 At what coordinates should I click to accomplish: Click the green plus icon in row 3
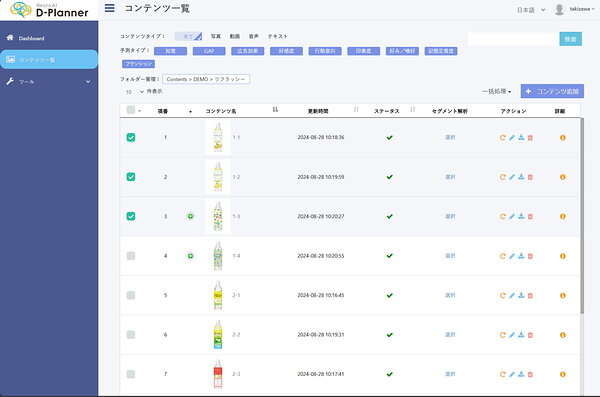190,216
